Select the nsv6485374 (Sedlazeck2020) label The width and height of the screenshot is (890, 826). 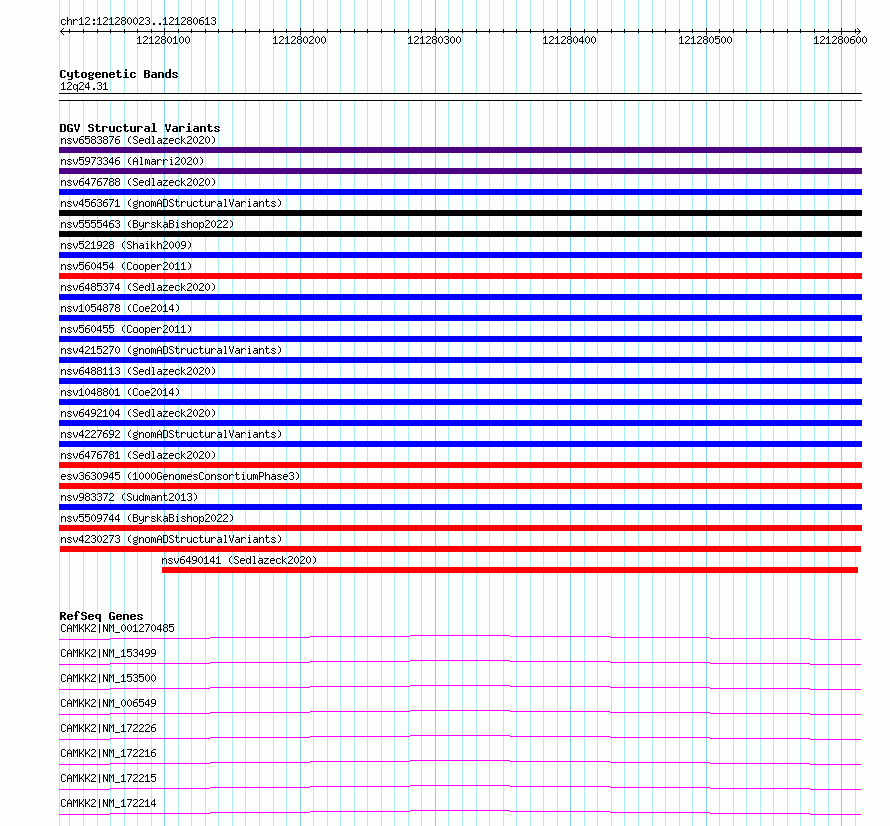pos(138,287)
